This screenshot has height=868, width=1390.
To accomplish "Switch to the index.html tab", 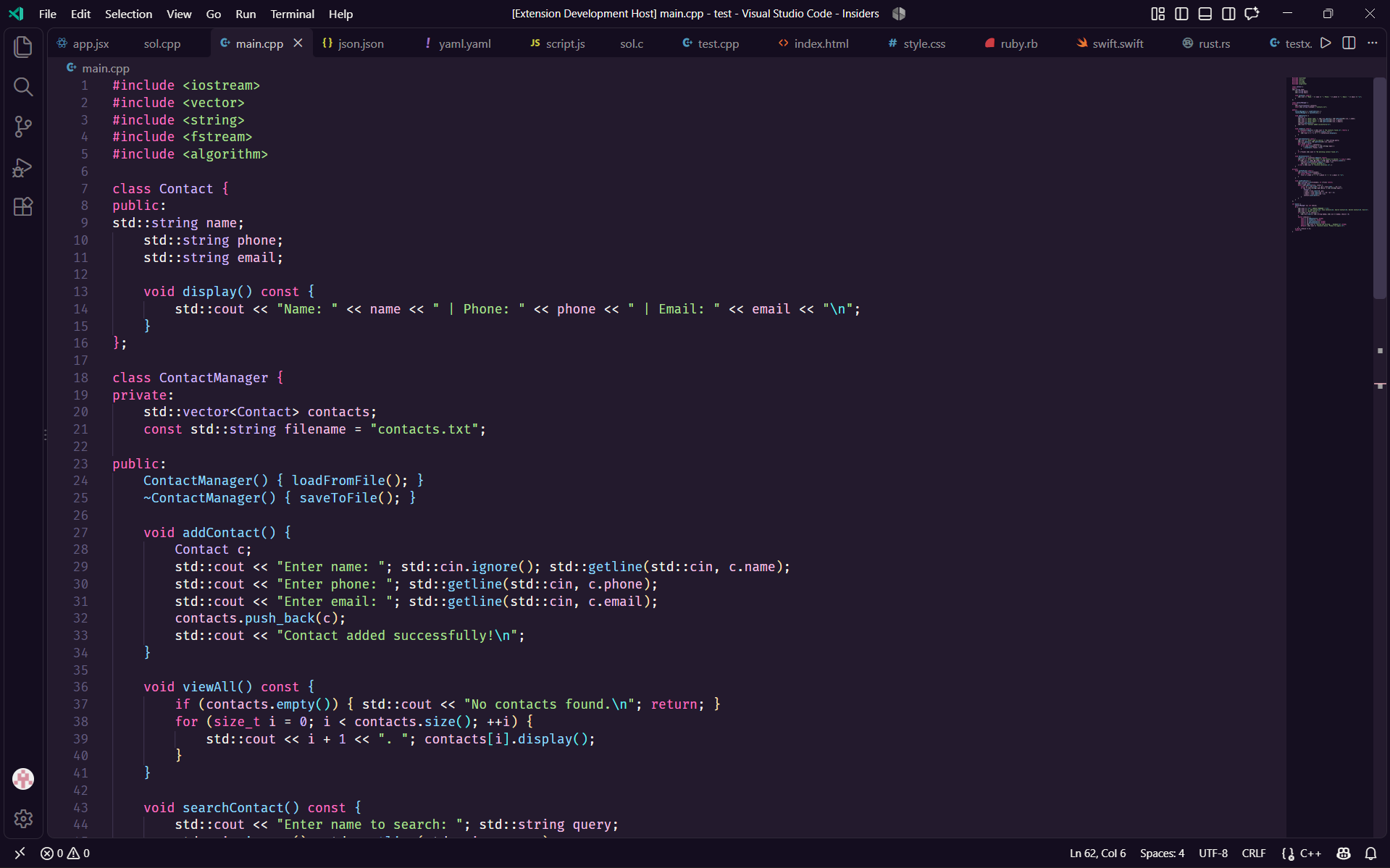I will [813, 43].
